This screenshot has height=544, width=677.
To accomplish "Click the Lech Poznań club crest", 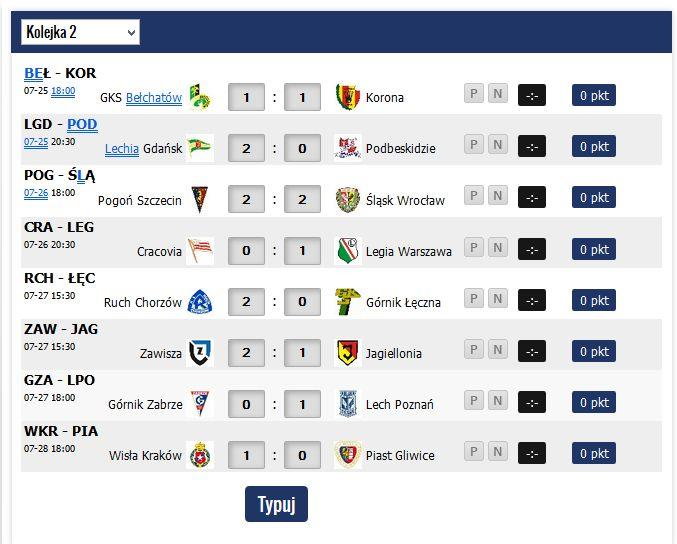I will [x=348, y=404].
